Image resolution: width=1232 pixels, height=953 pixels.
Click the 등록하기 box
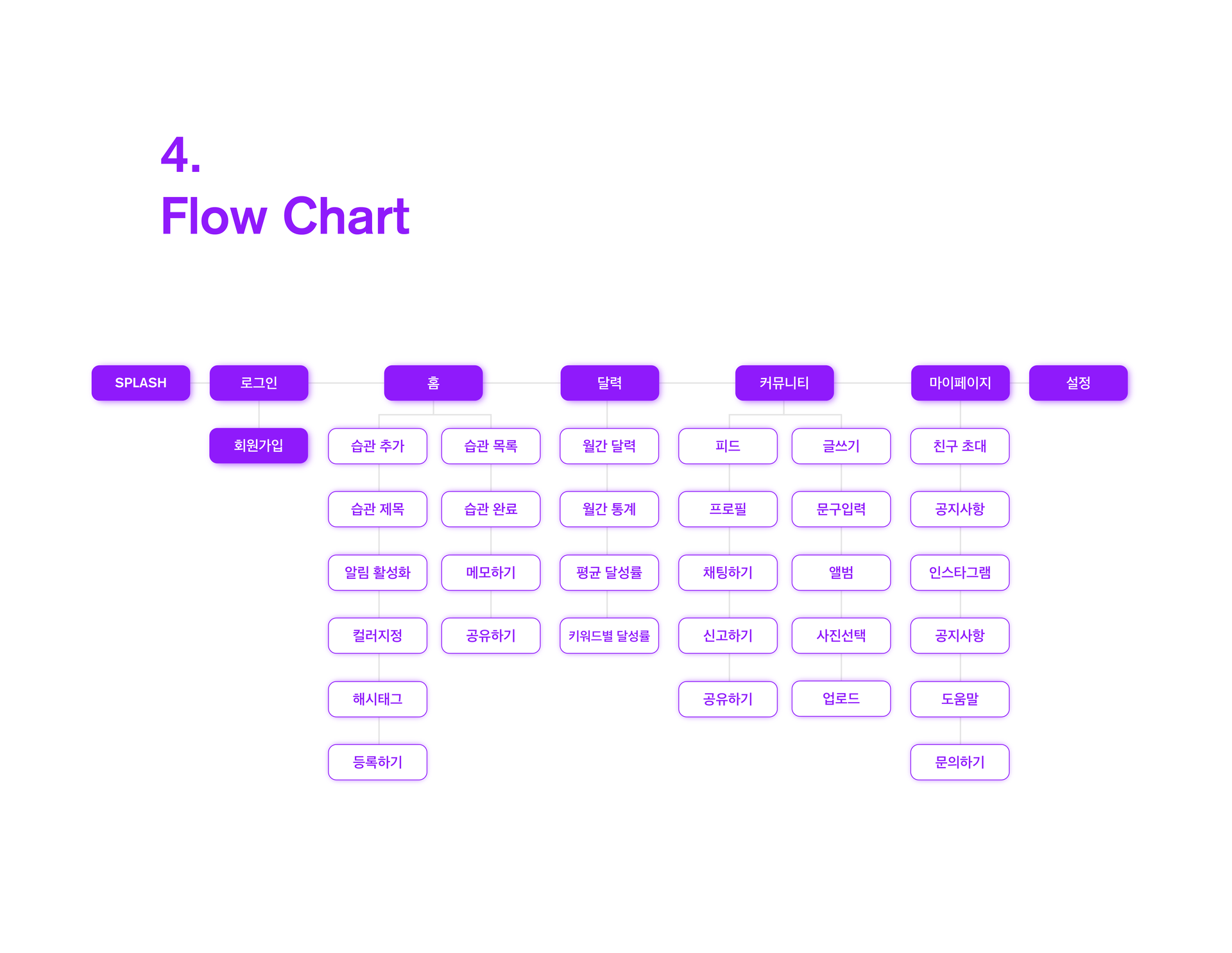[x=377, y=762]
